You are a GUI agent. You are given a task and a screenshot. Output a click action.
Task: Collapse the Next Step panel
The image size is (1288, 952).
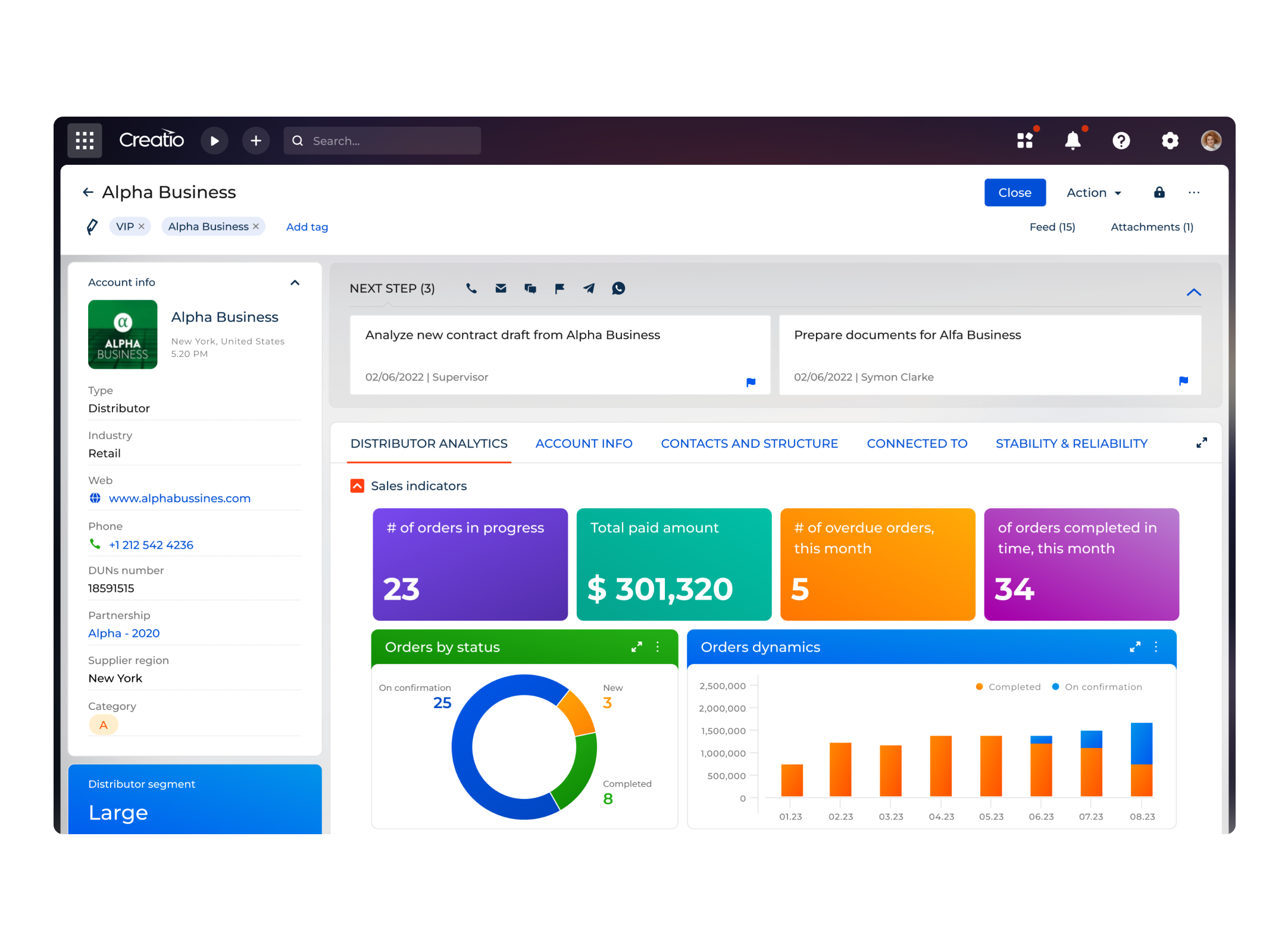pos(1193,292)
